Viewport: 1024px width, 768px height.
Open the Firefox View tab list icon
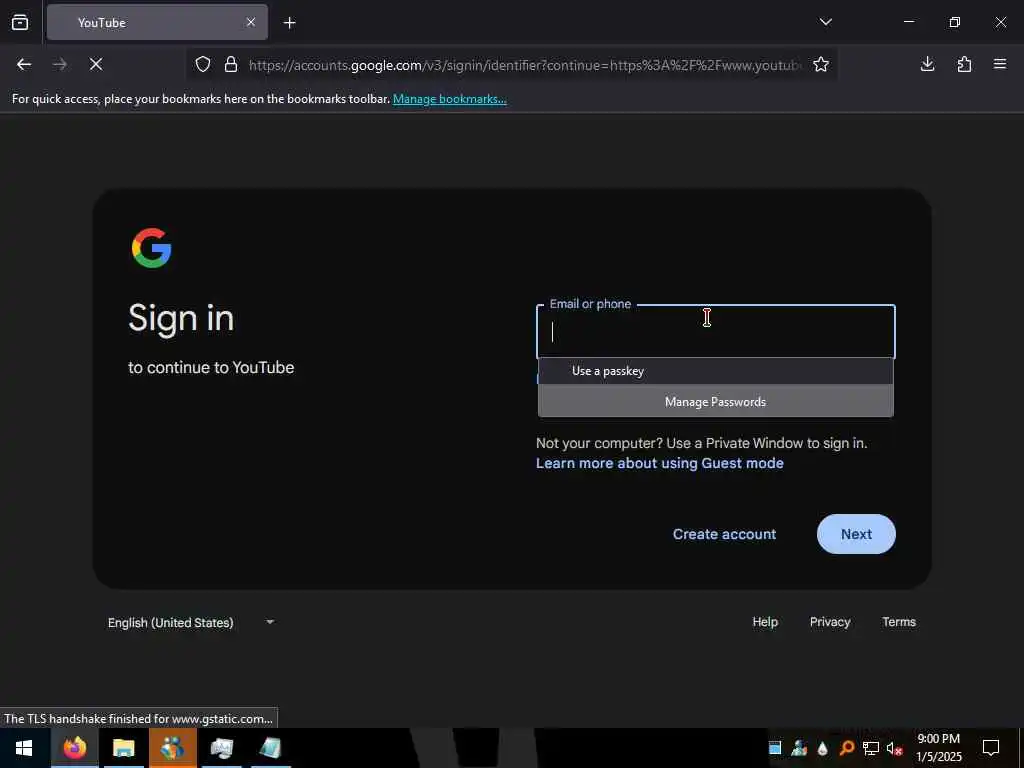20,22
